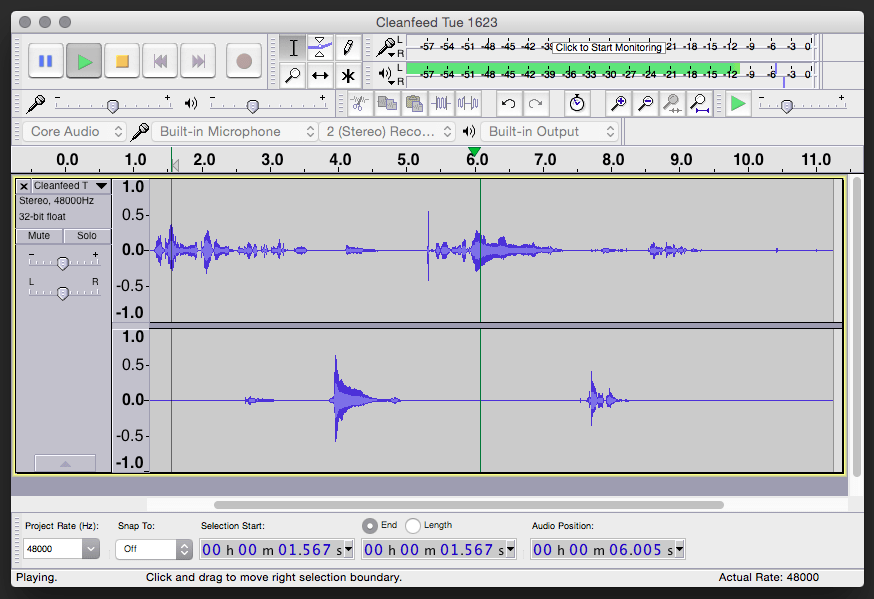The image size is (874, 599).
Task: Select the End radio button
Action: [x=370, y=525]
